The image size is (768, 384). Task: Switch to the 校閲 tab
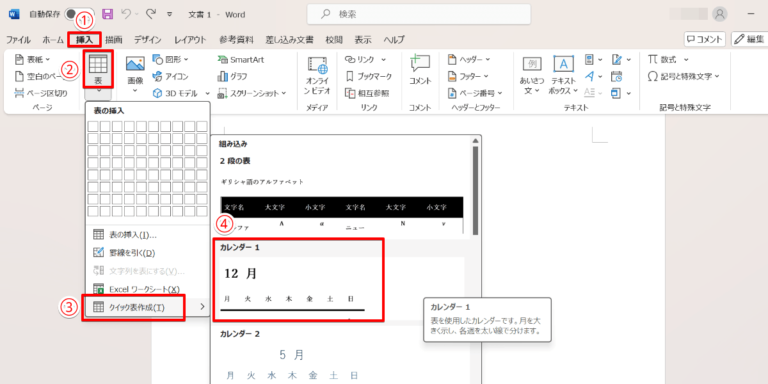tap(334, 40)
